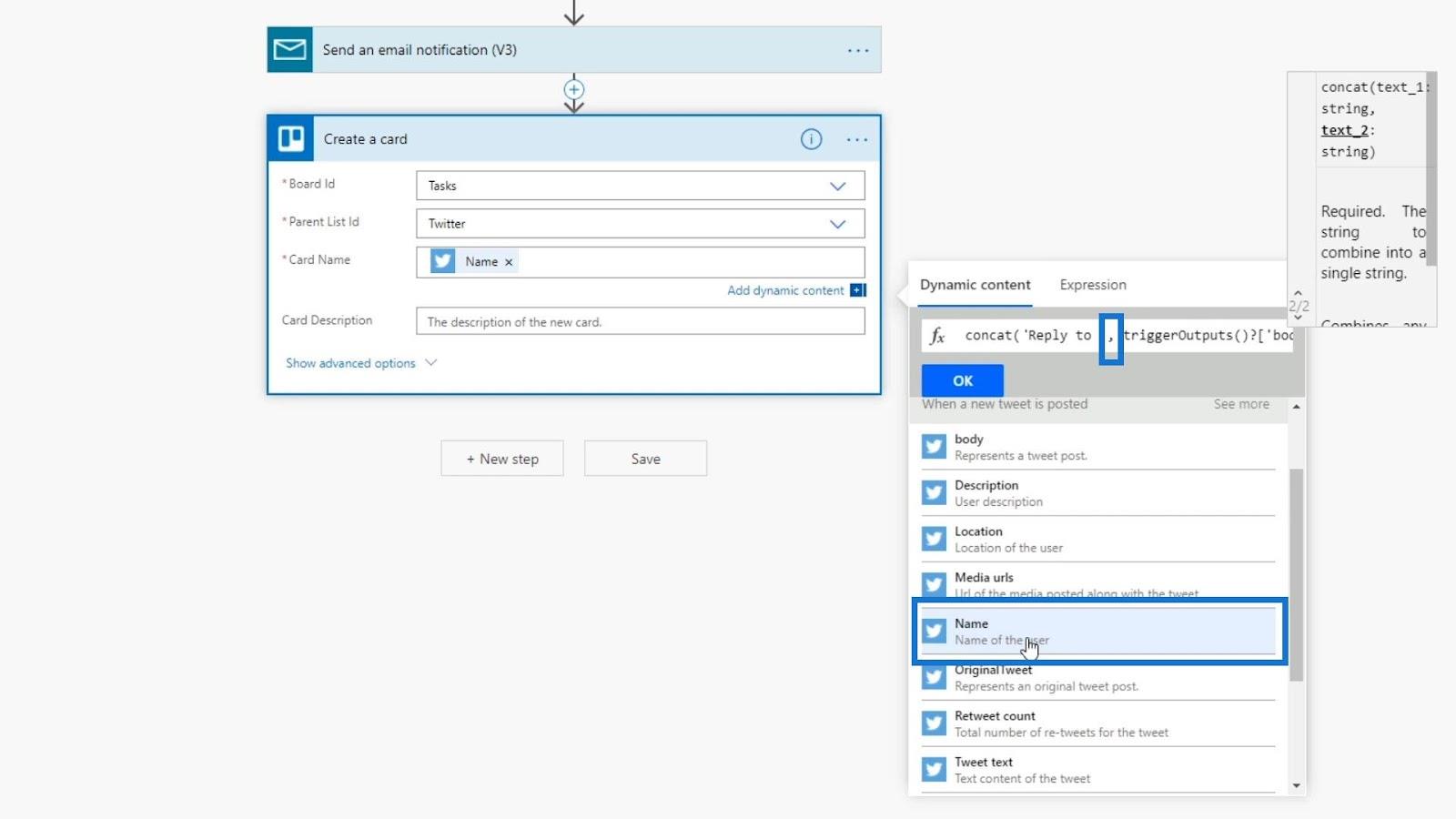Click the Twitter icon in the Name token
This screenshot has width=1456, height=819.
[443, 261]
